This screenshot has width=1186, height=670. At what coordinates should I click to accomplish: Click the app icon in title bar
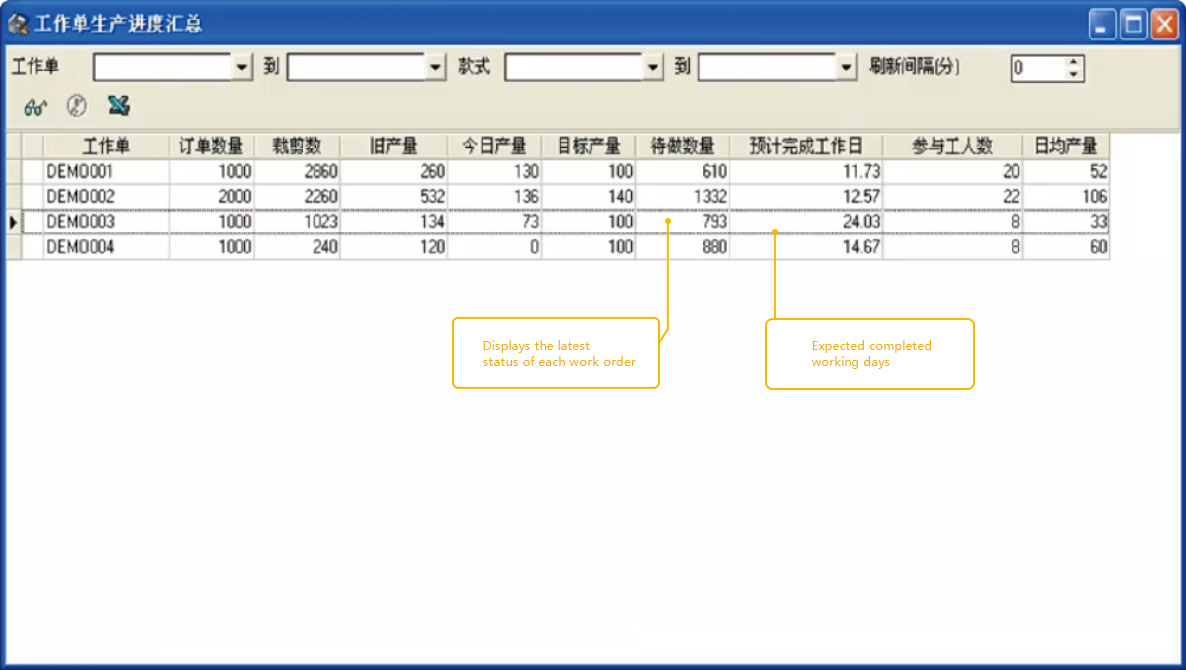(17, 23)
